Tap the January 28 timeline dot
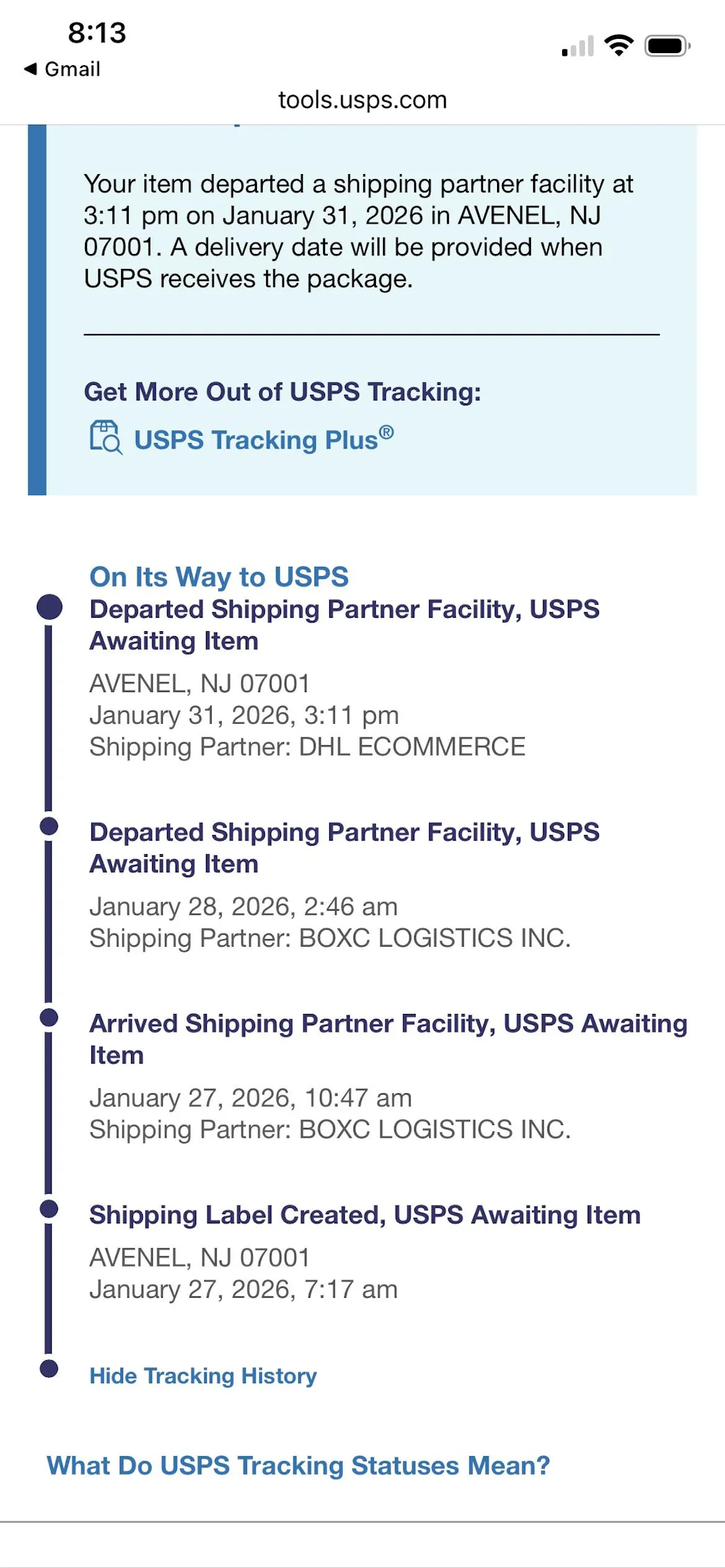 click(49, 826)
